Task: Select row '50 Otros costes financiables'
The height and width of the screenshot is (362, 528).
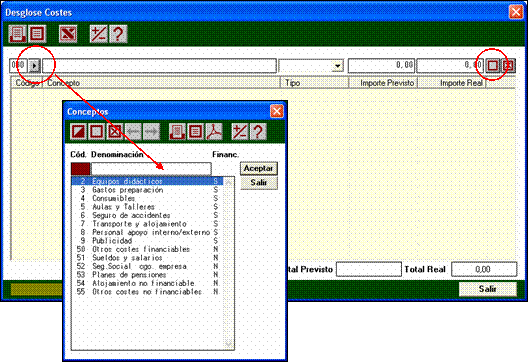Action: click(x=147, y=249)
